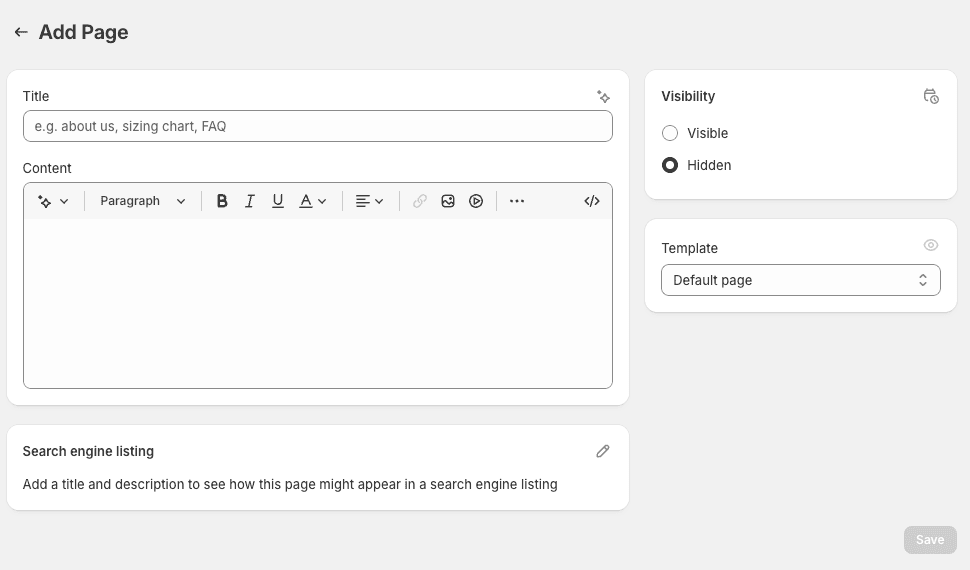
Task: Insert a video into content
Action: click(476, 201)
